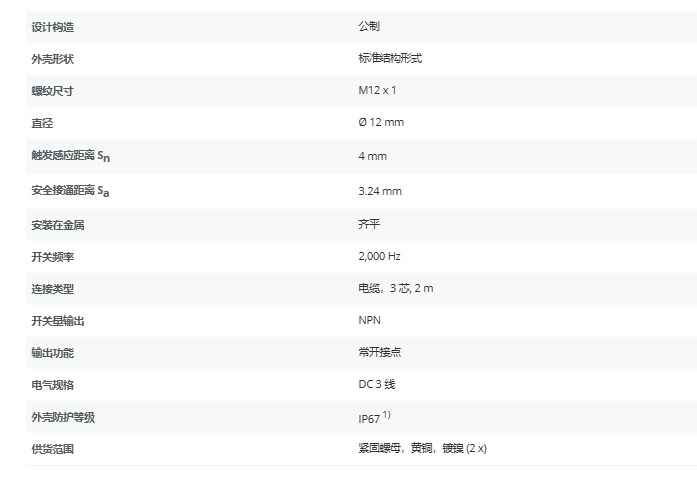Screen dimensions: 697x479
Task: Click the M12 x 1 value
Action: (378, 91)
